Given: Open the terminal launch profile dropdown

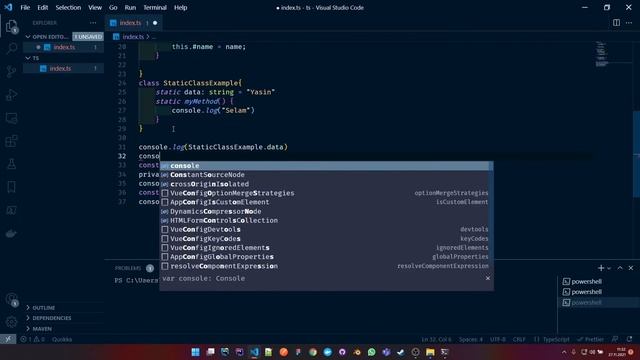Looking at the screenshot, I should (x=609, y=268).
